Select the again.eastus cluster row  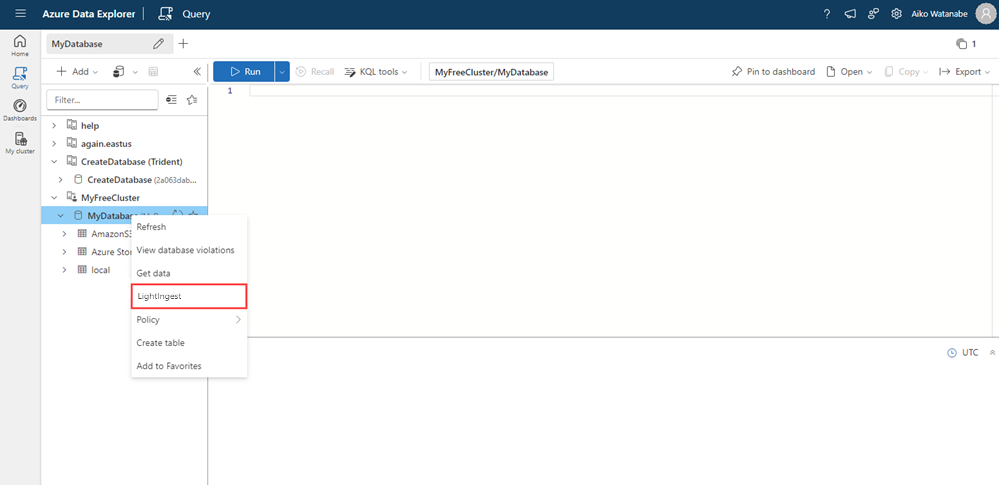click(x=124, y=143)
